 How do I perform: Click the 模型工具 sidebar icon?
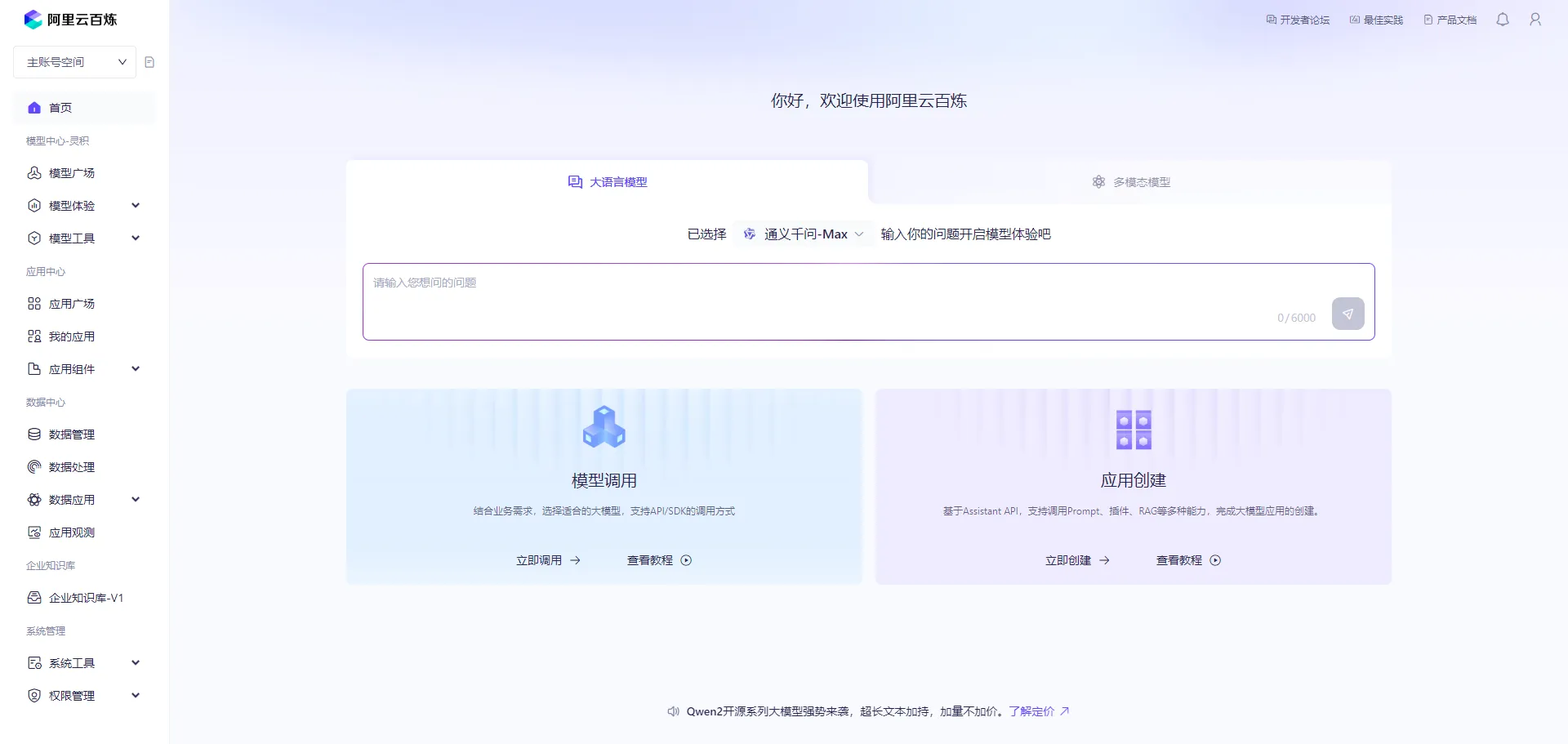[34, 238]
